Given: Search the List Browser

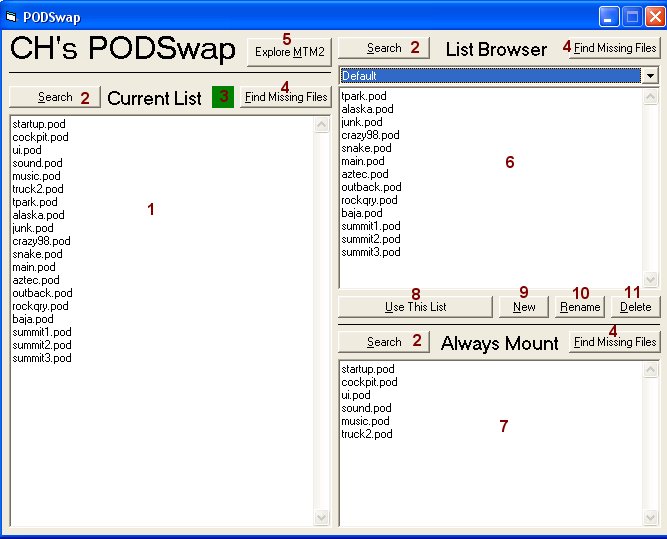Looking at the screenshot, I should coord(384,48).
